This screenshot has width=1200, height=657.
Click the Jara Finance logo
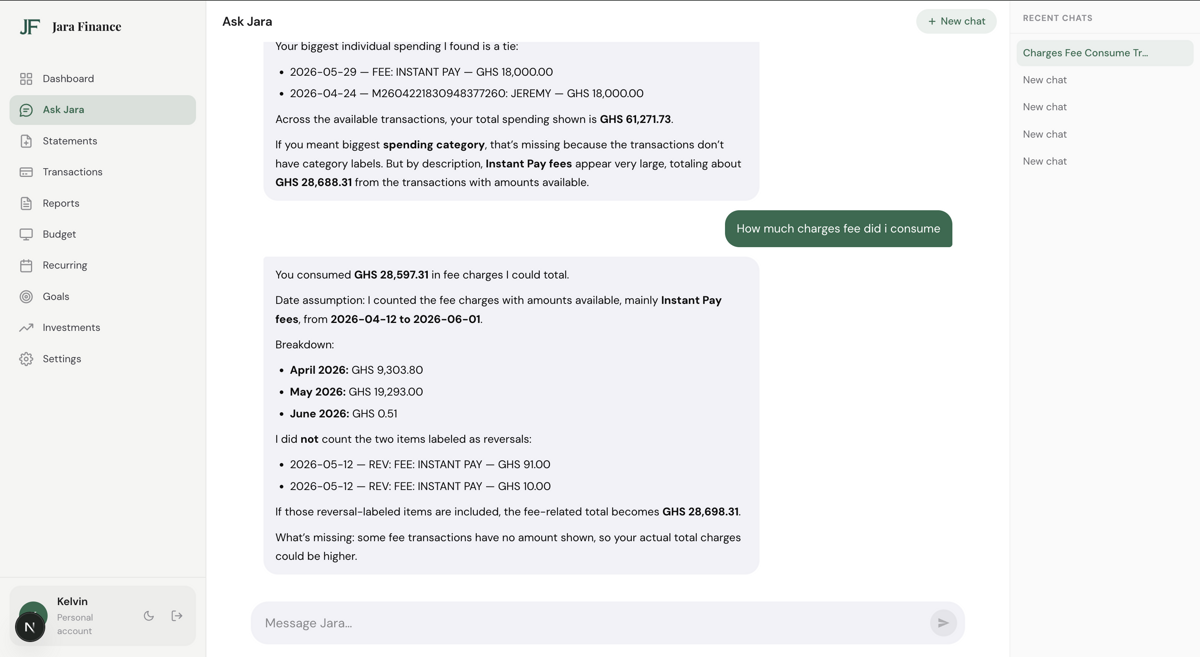point(70,27)
